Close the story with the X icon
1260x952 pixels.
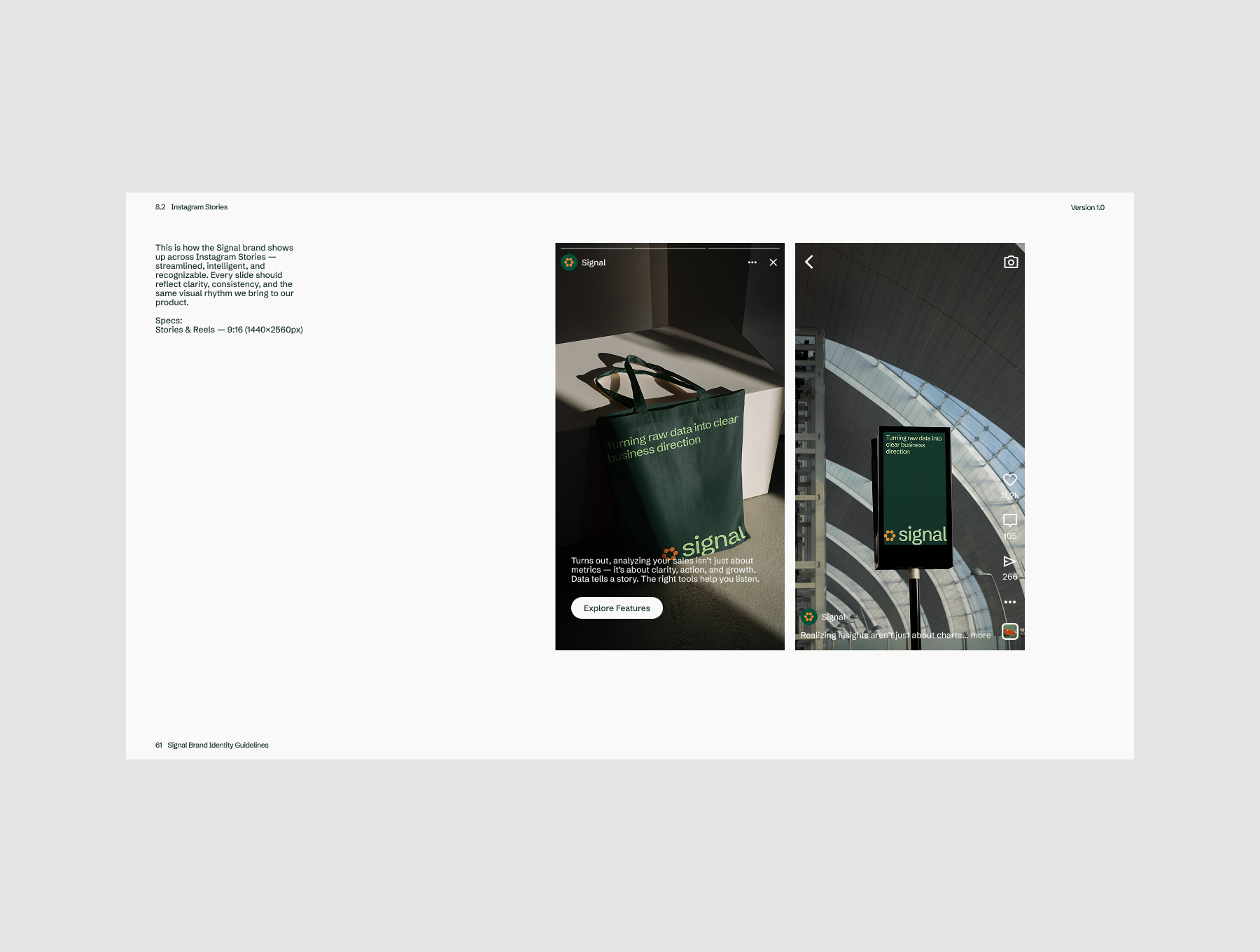773,262
